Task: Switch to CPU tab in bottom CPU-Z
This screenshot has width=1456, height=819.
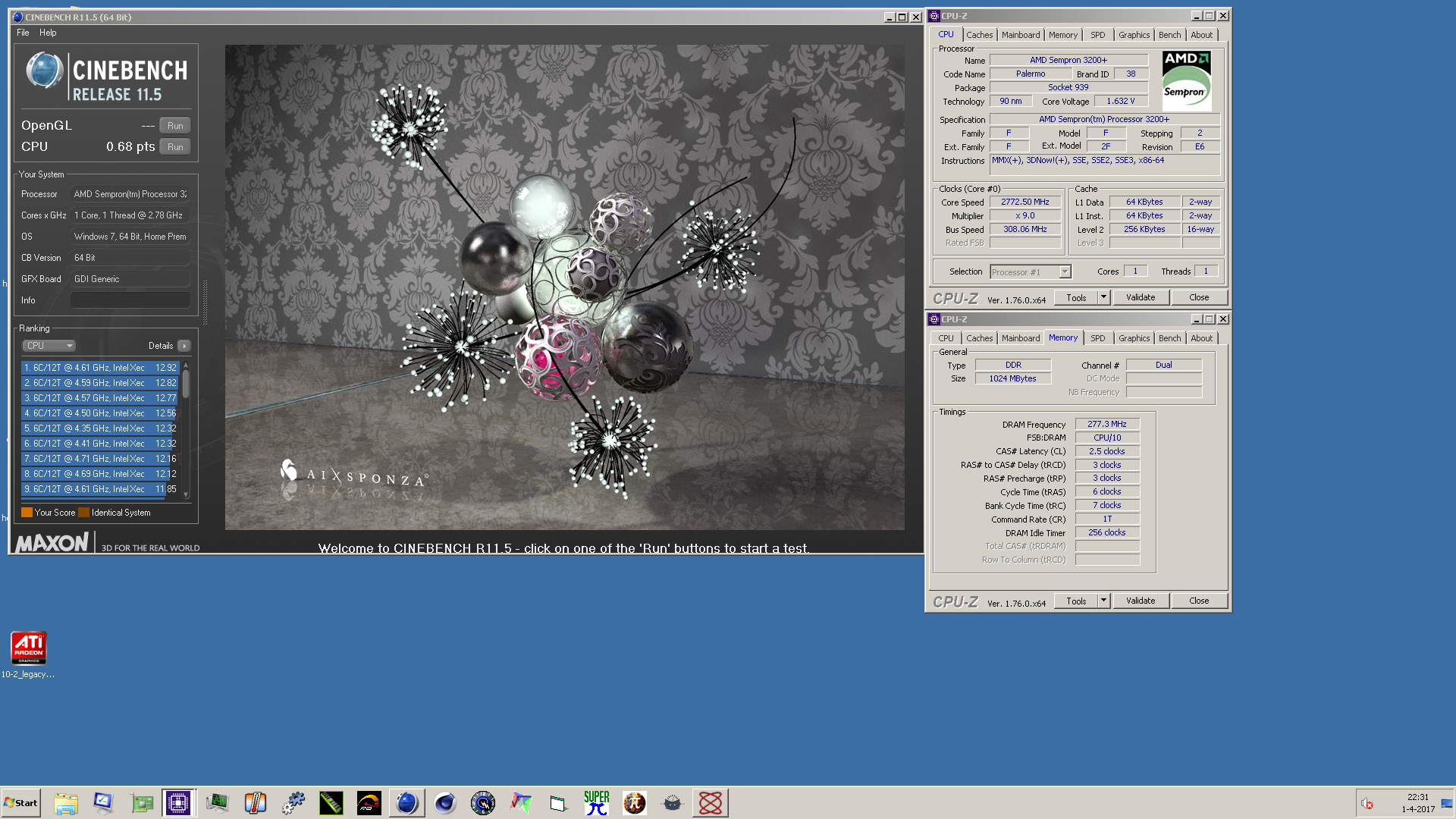Action: (946, 338)
